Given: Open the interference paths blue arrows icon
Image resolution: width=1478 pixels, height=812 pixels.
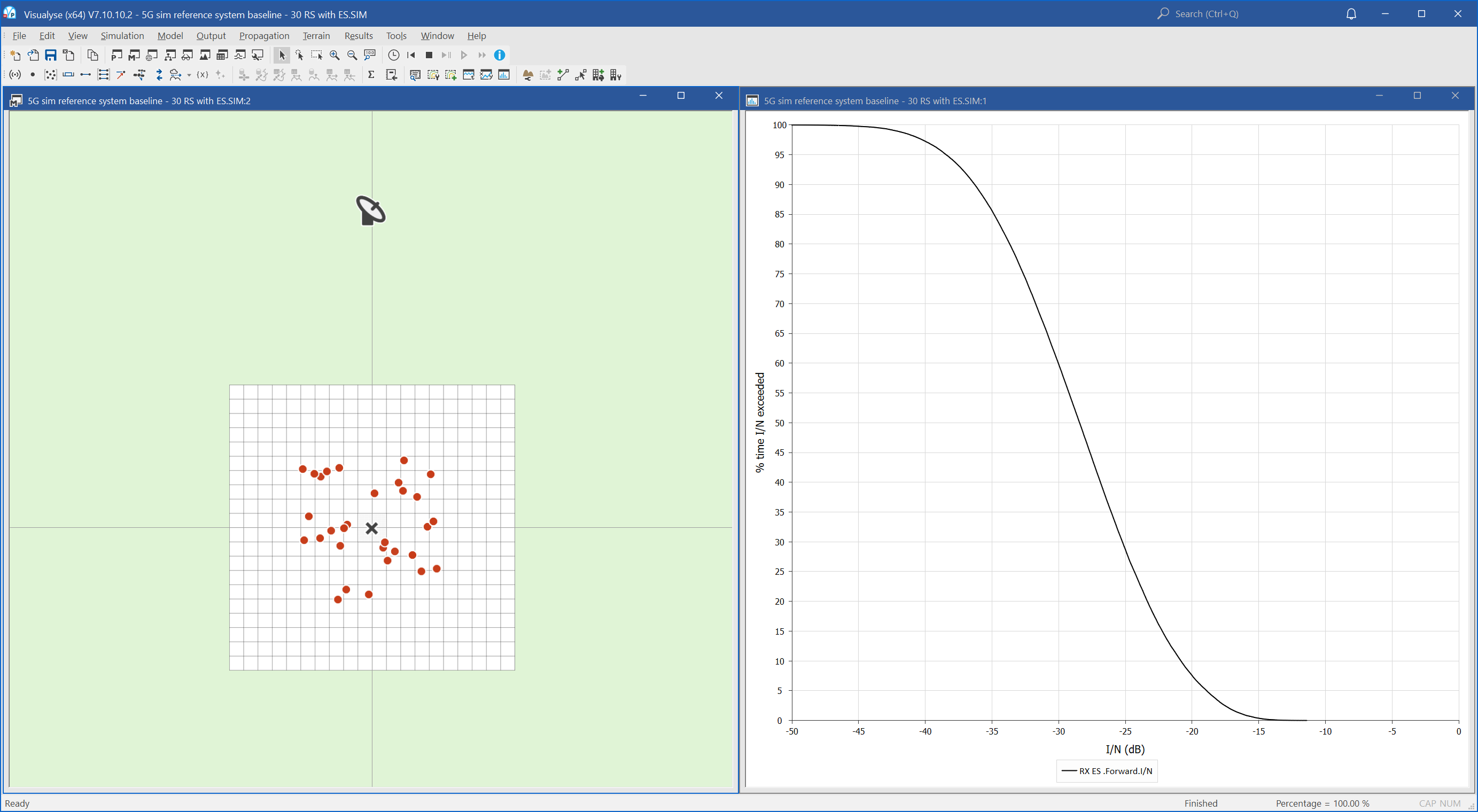Looking at the screenshot, I should coord(159,75).
